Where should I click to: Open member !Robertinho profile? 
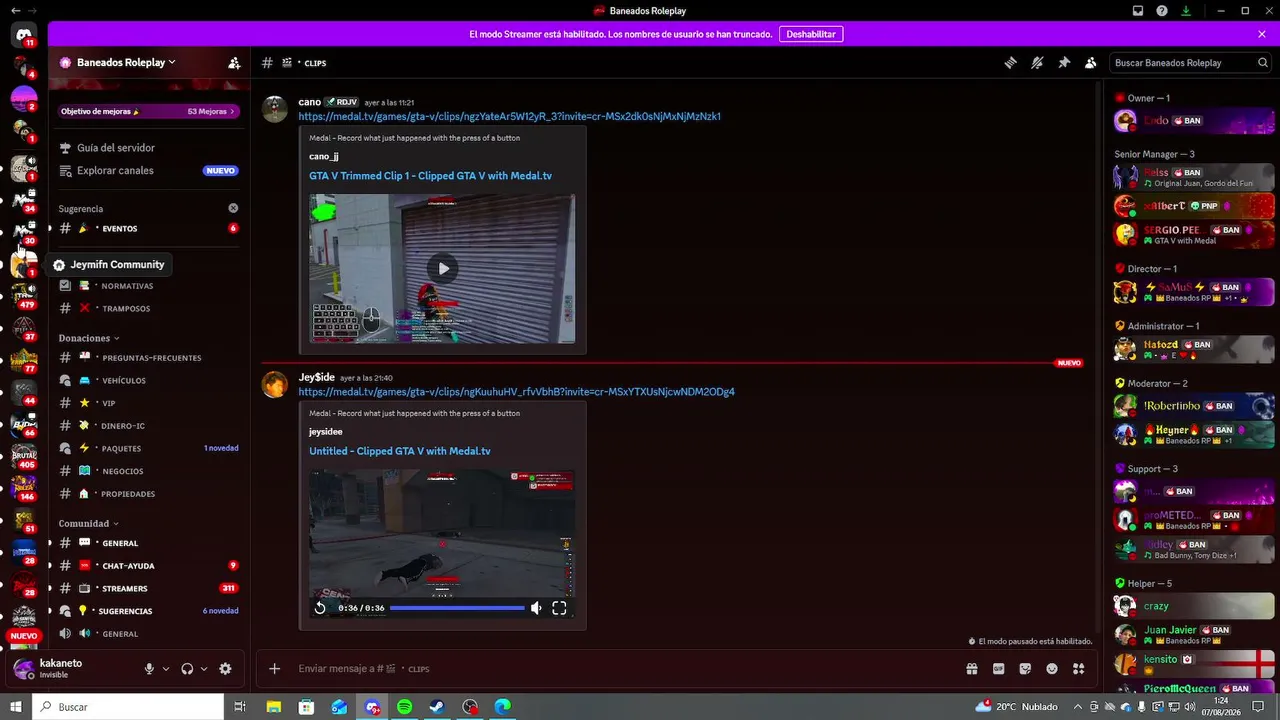tap(1194, 407)
